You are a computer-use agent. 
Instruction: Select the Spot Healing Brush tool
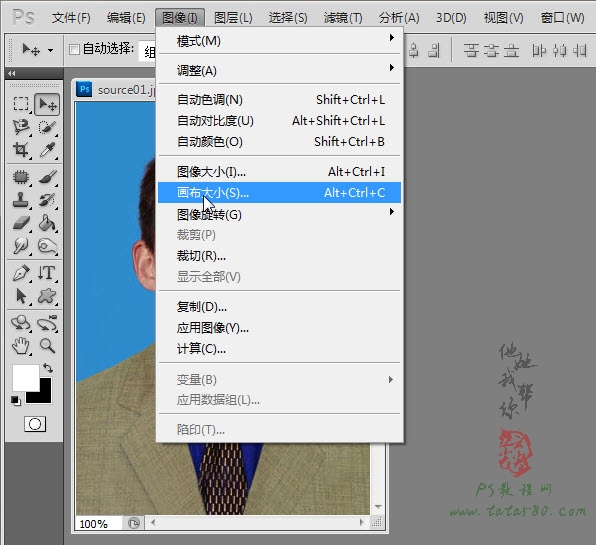[21, 177]
